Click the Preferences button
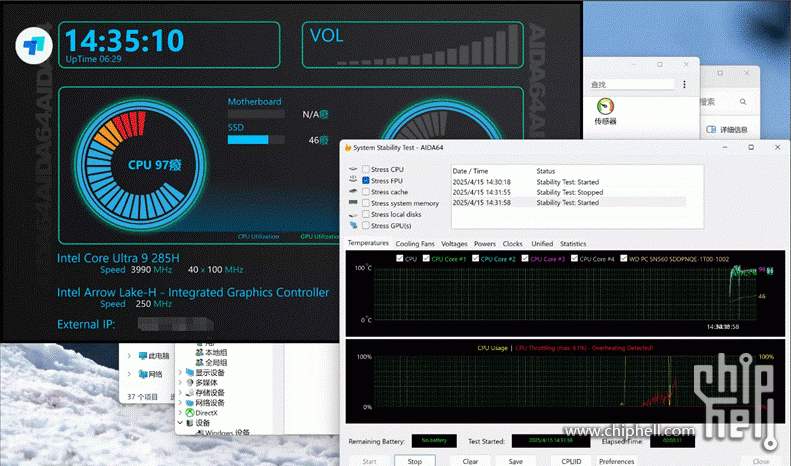The image size is (791, 466). [616, 461]
